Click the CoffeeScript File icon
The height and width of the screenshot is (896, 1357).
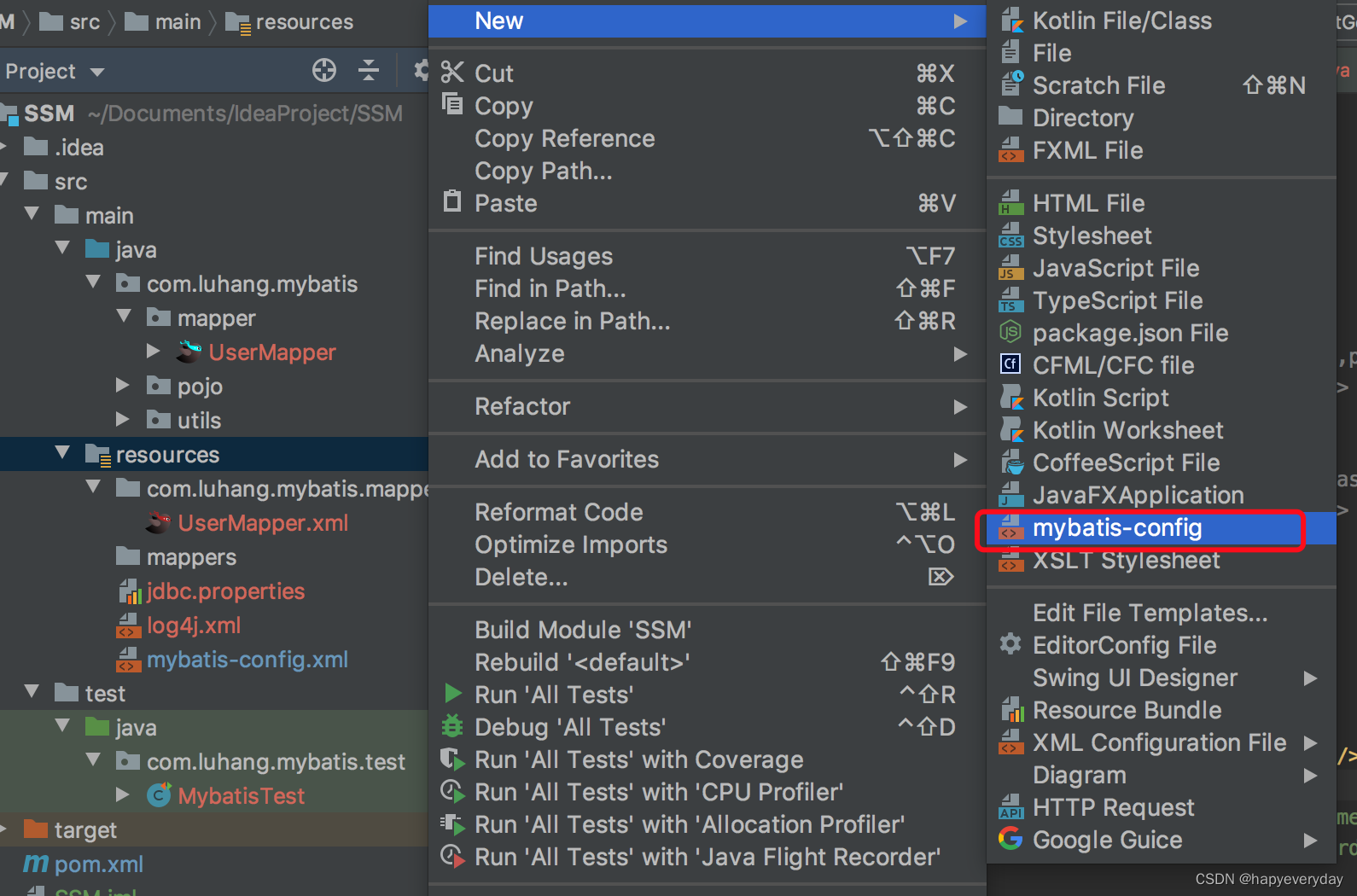[1011, 462]
